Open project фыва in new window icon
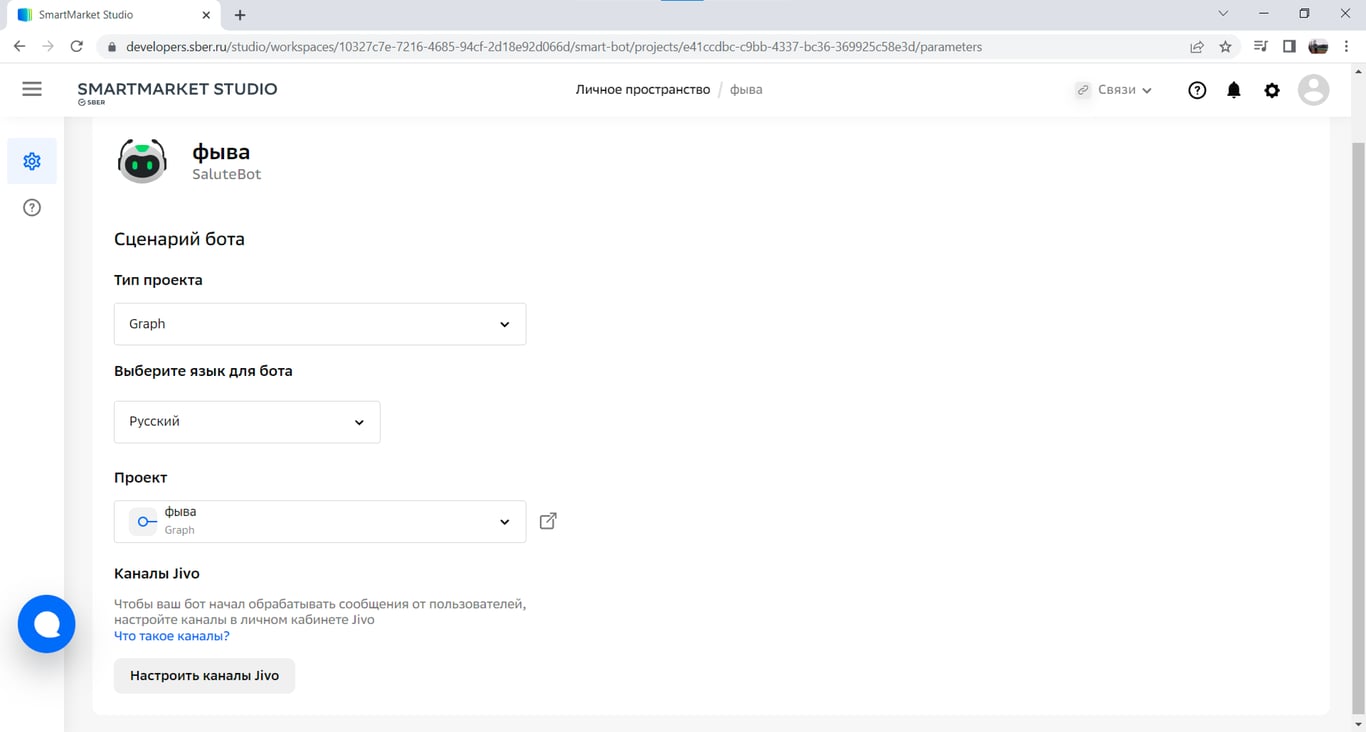Image resolution: width=1366 pixels, height=732 pixels. [548, 521]
